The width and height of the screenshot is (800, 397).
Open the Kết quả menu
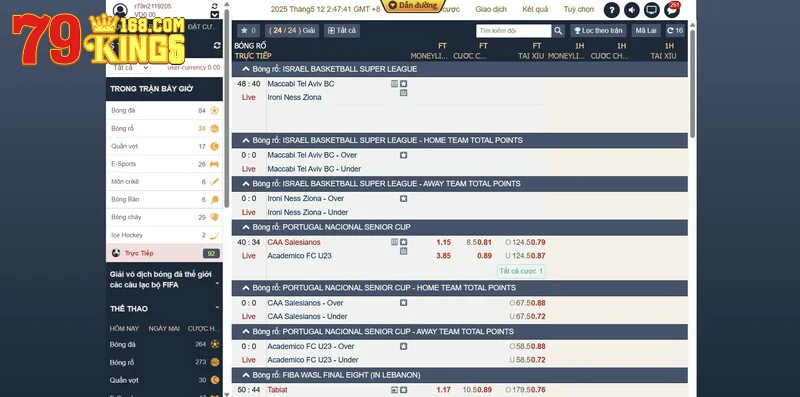[535, 9]
